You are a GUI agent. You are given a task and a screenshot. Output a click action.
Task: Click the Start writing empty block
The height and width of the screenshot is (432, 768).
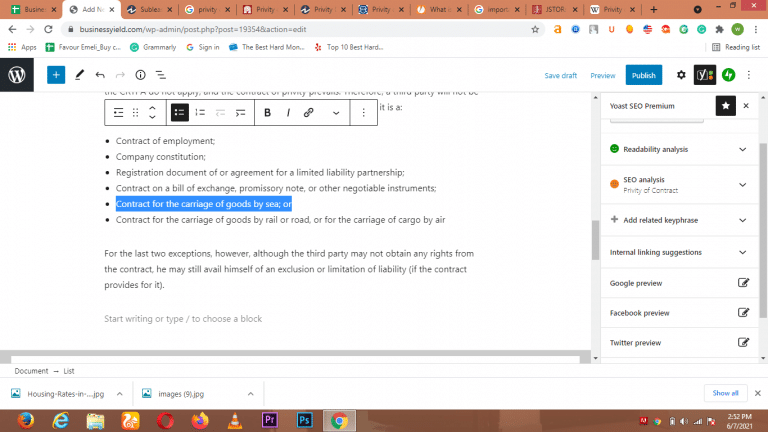pos(183,319)
